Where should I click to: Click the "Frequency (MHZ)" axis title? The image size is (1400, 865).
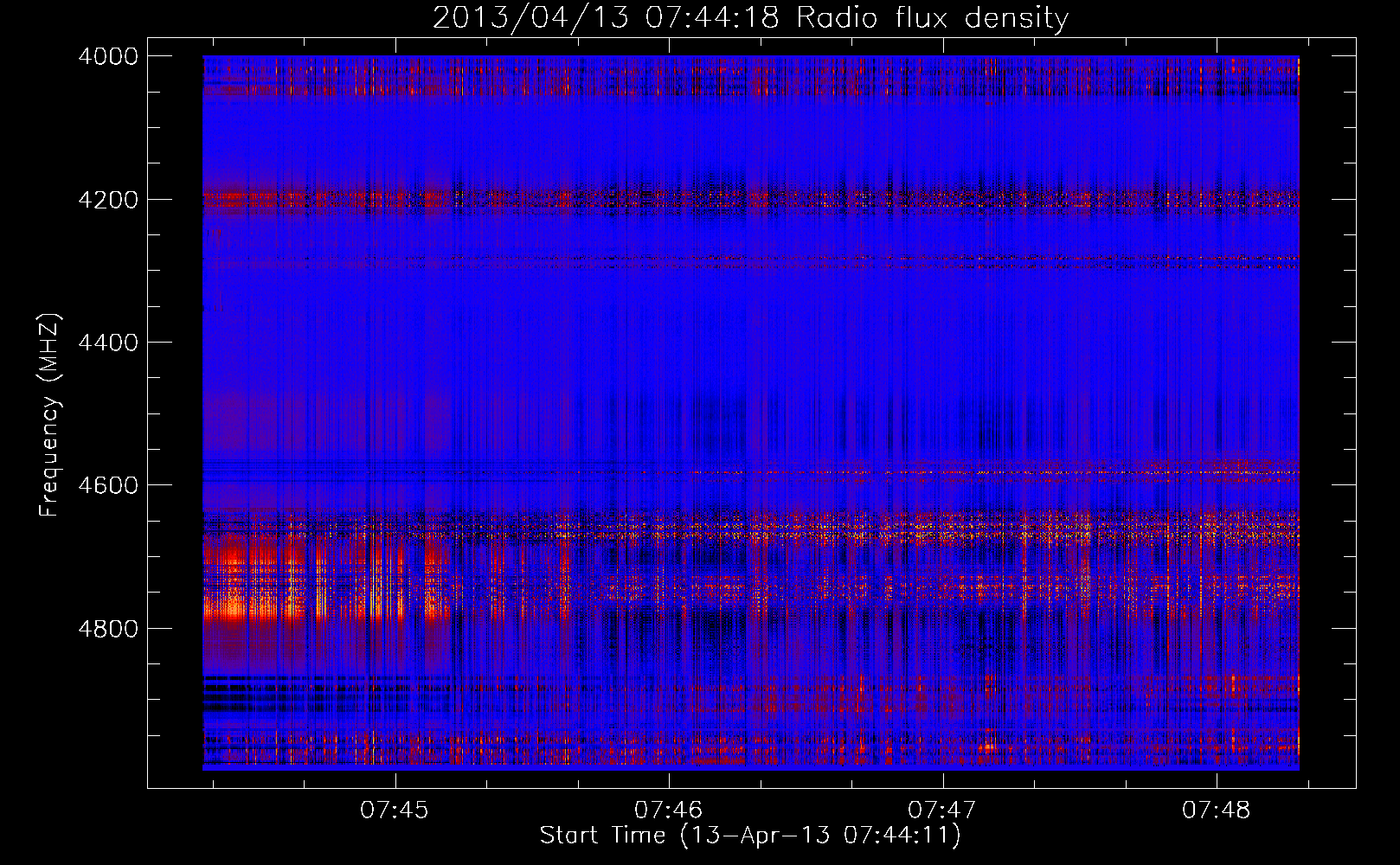coord(50,415)
